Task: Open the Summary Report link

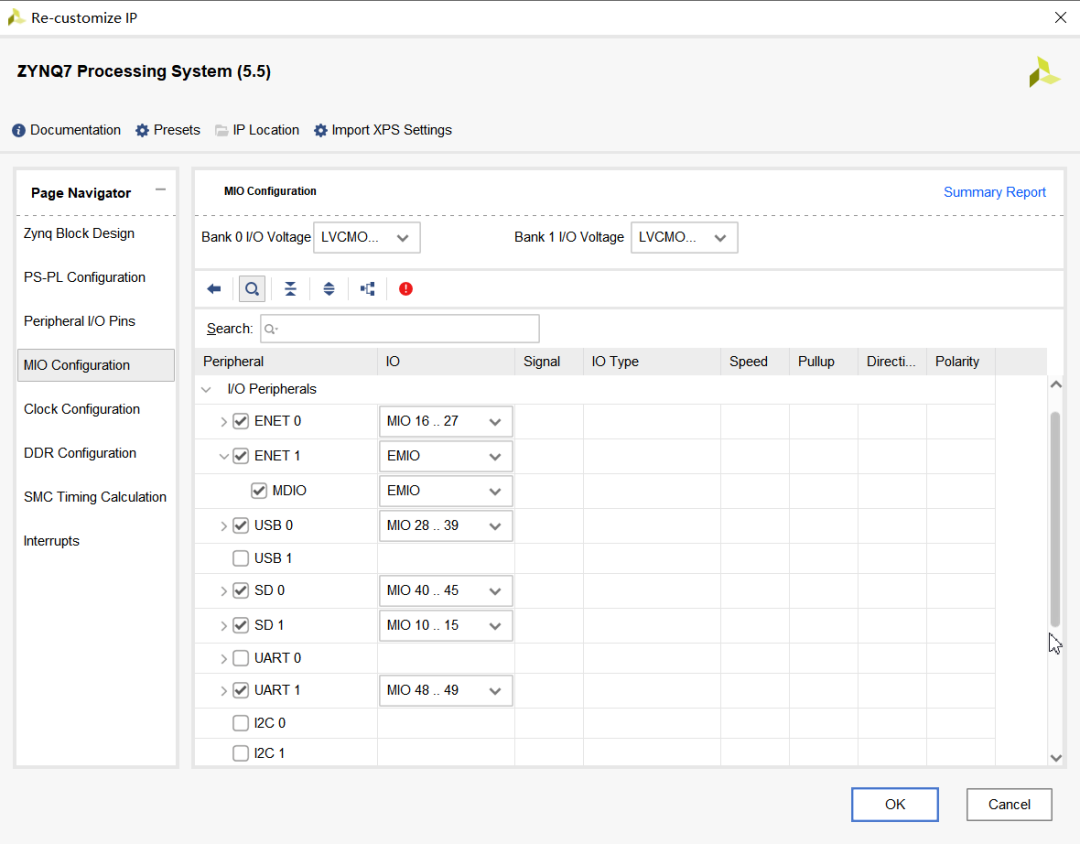Action: pyautogui.click(x=995, y=192)
